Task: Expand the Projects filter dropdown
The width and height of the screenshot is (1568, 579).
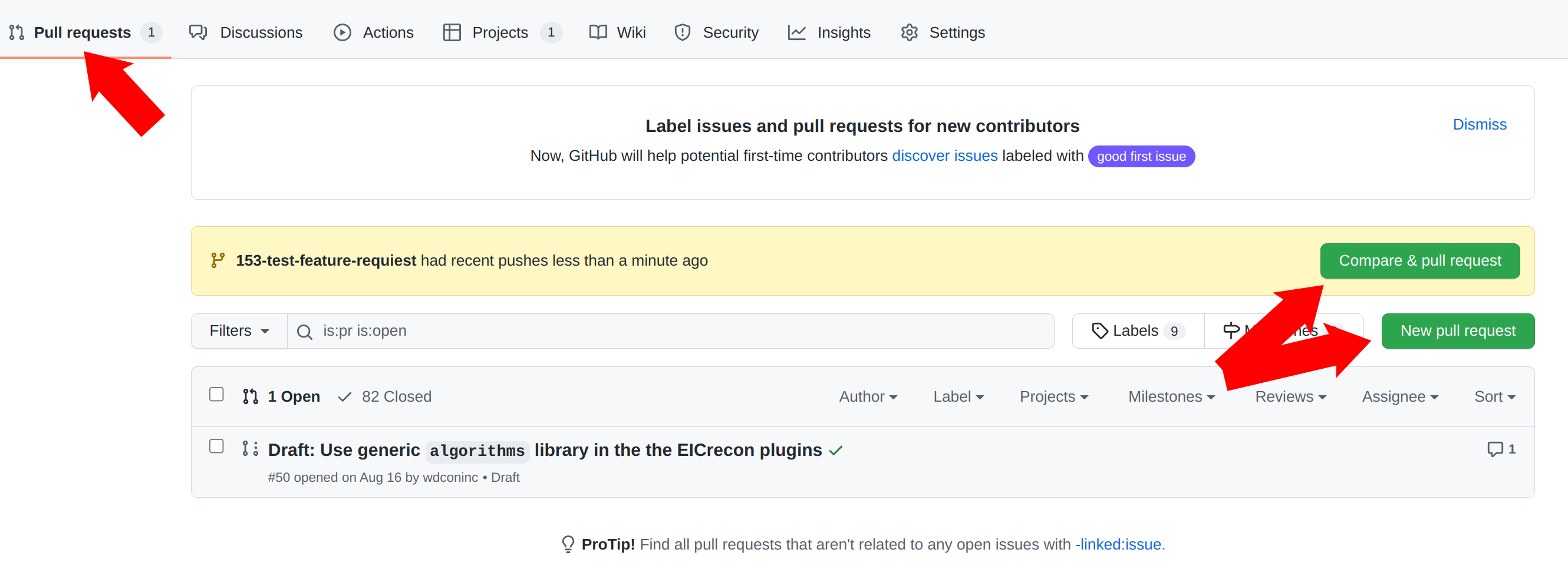Action: pyautogui.click(x=1053, y=396)
